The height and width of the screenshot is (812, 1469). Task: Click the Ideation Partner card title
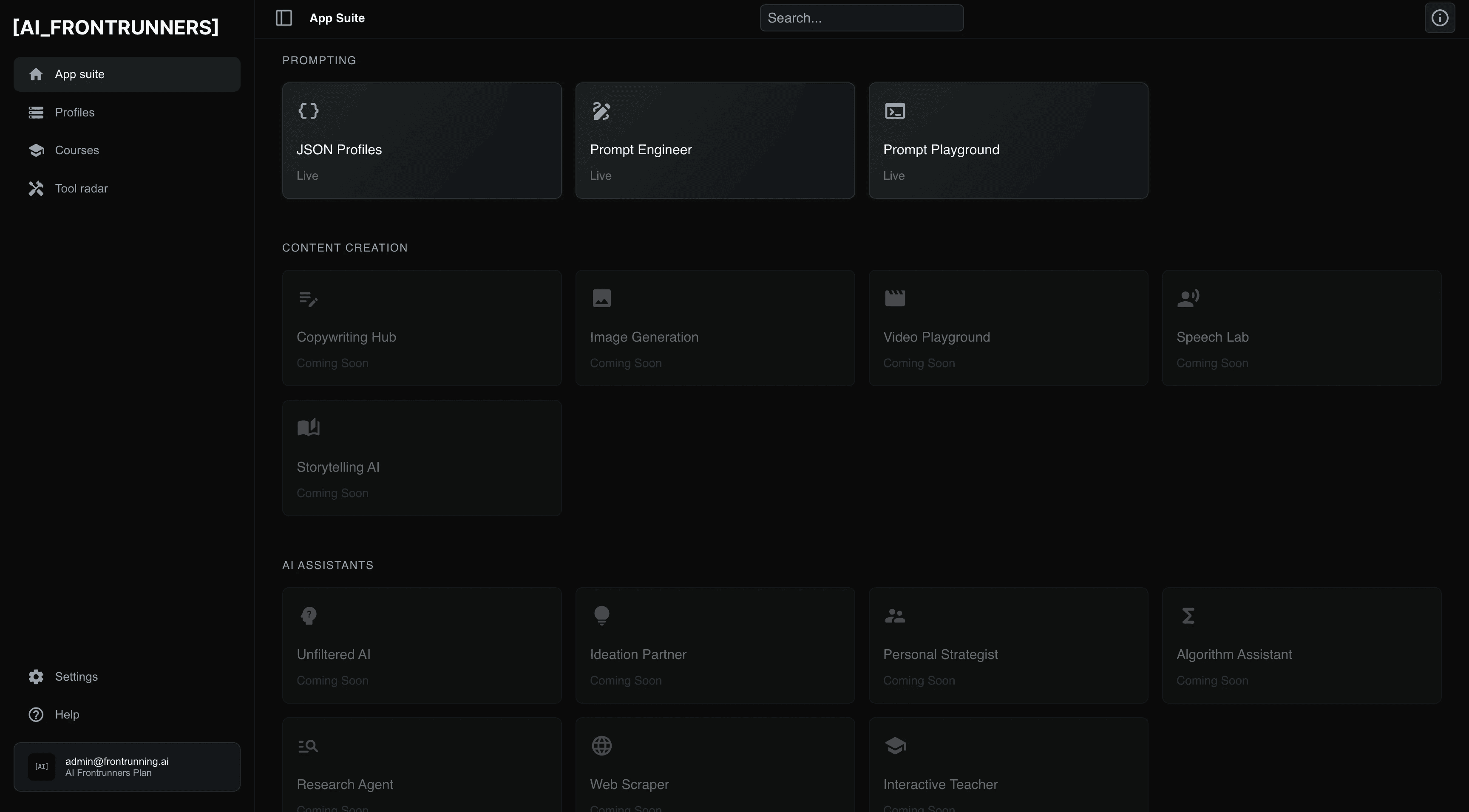tap(638, 655)
